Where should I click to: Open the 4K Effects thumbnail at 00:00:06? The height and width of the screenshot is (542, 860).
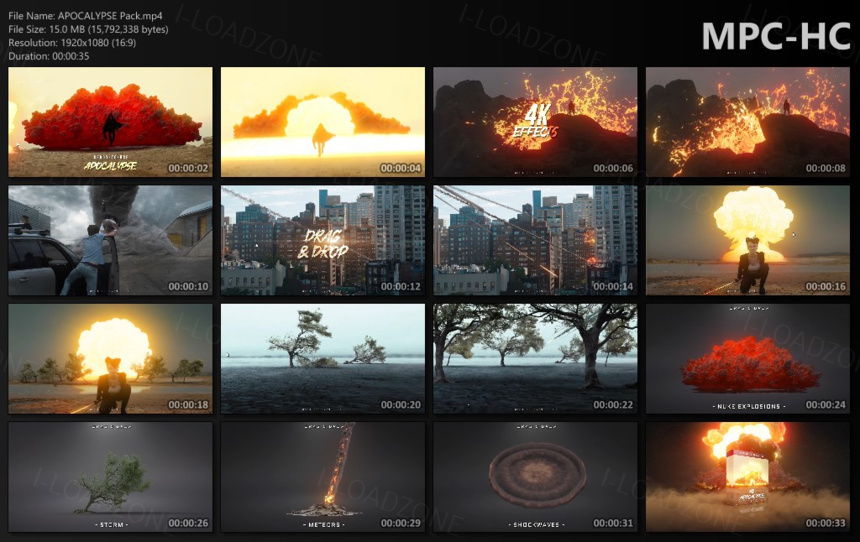click(535, 122)
